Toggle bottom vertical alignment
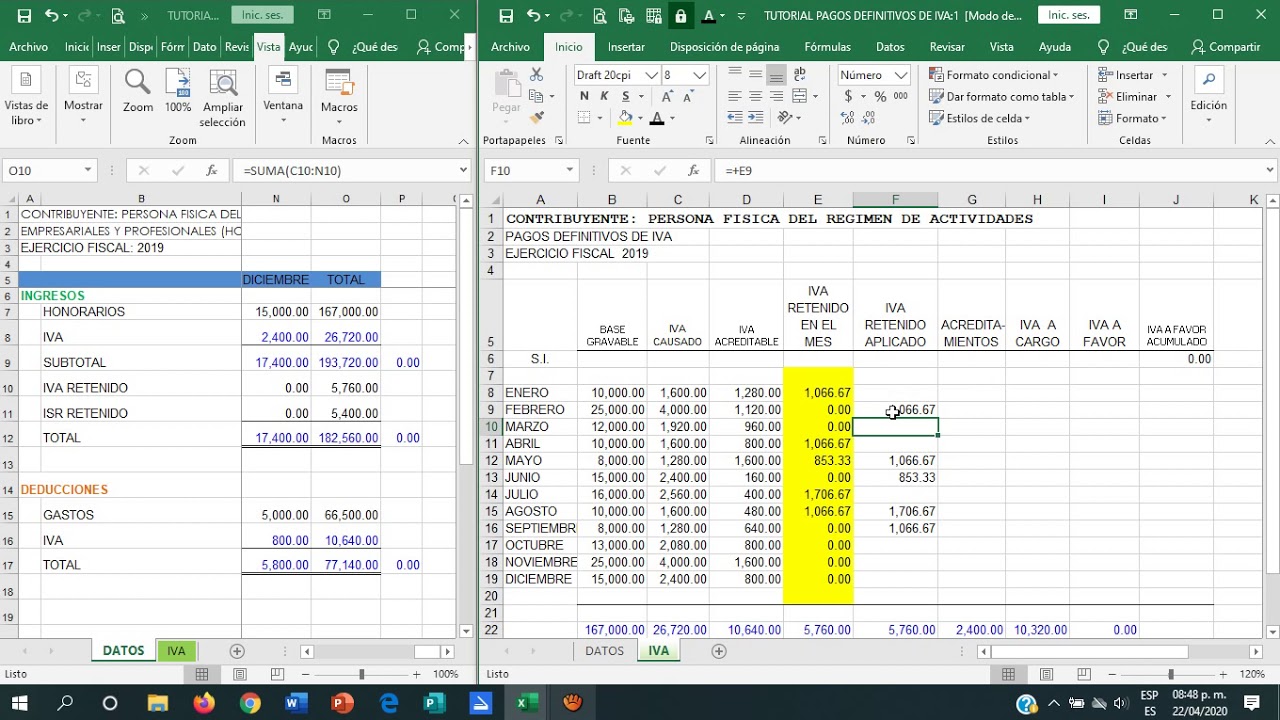Image resolution: width=1280 pixels, height=720 pixels. (x=776, y=75)
